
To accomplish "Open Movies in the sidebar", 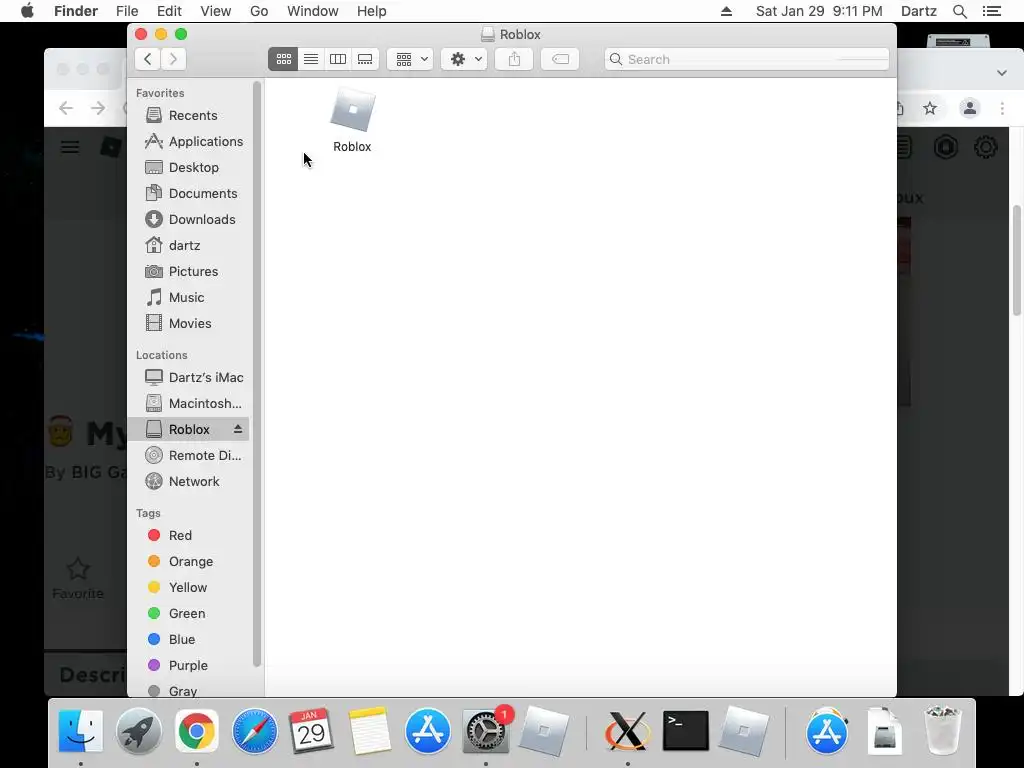I will [188, 324].
